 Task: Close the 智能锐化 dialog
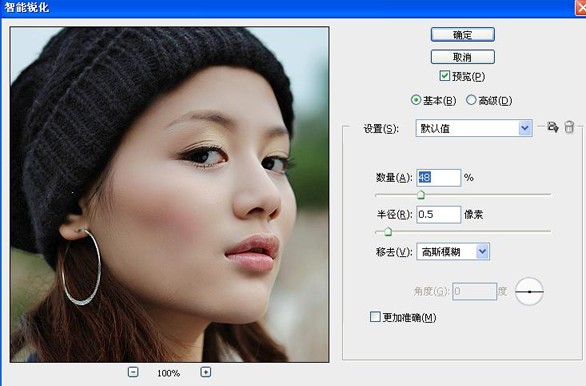tap(580, 7)
